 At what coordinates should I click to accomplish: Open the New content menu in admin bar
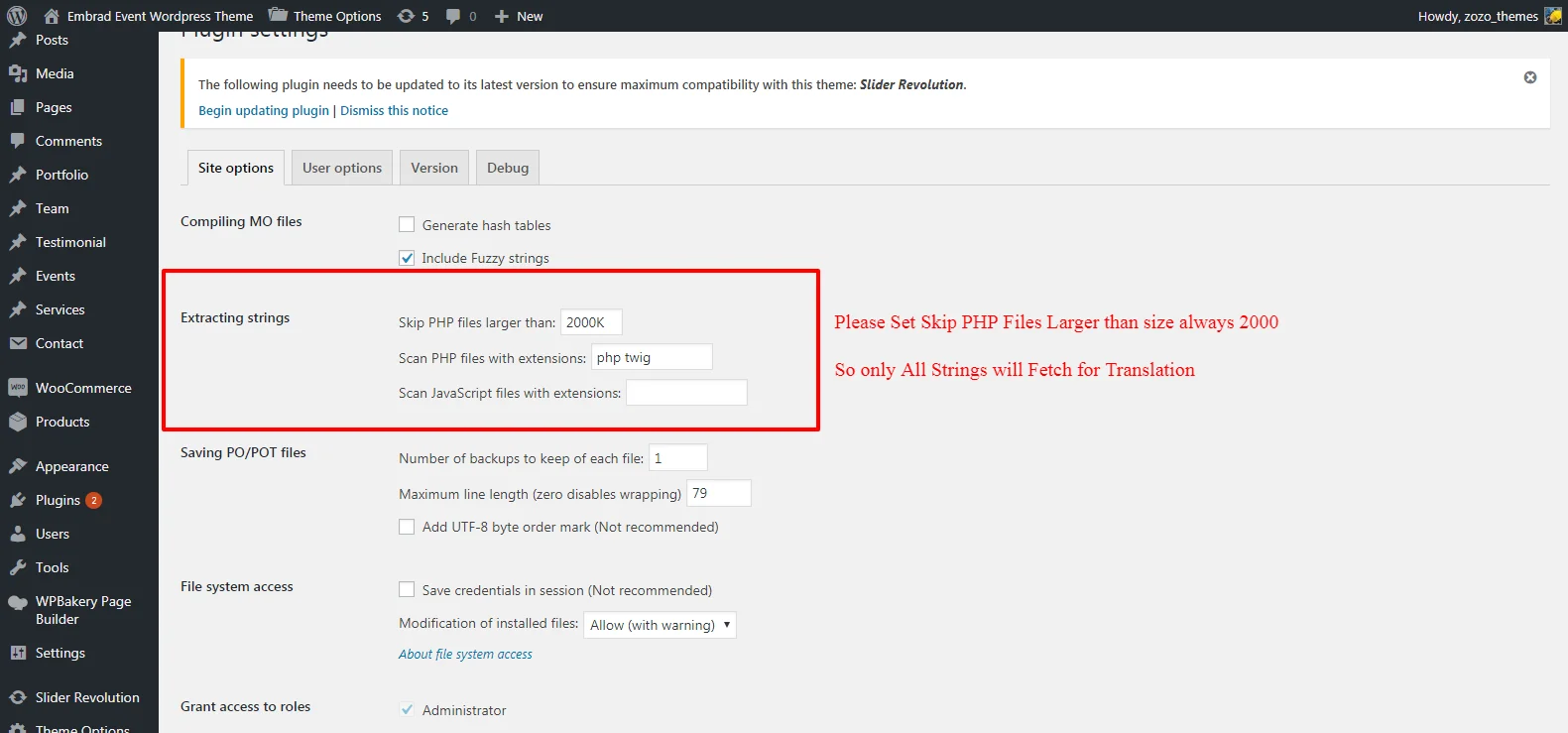click(519, 16)
